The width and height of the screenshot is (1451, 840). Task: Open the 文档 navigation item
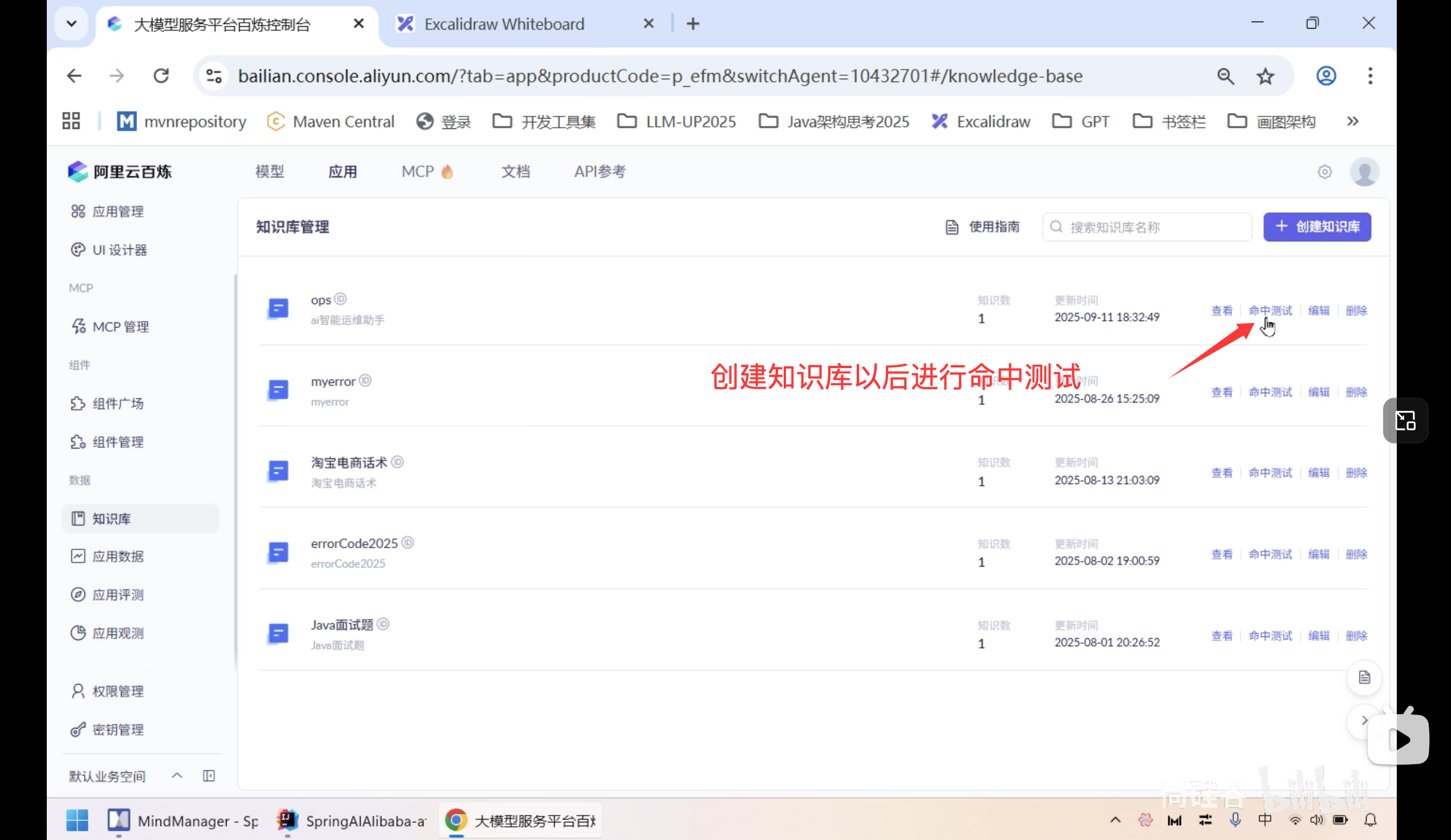tap(515, 171)
